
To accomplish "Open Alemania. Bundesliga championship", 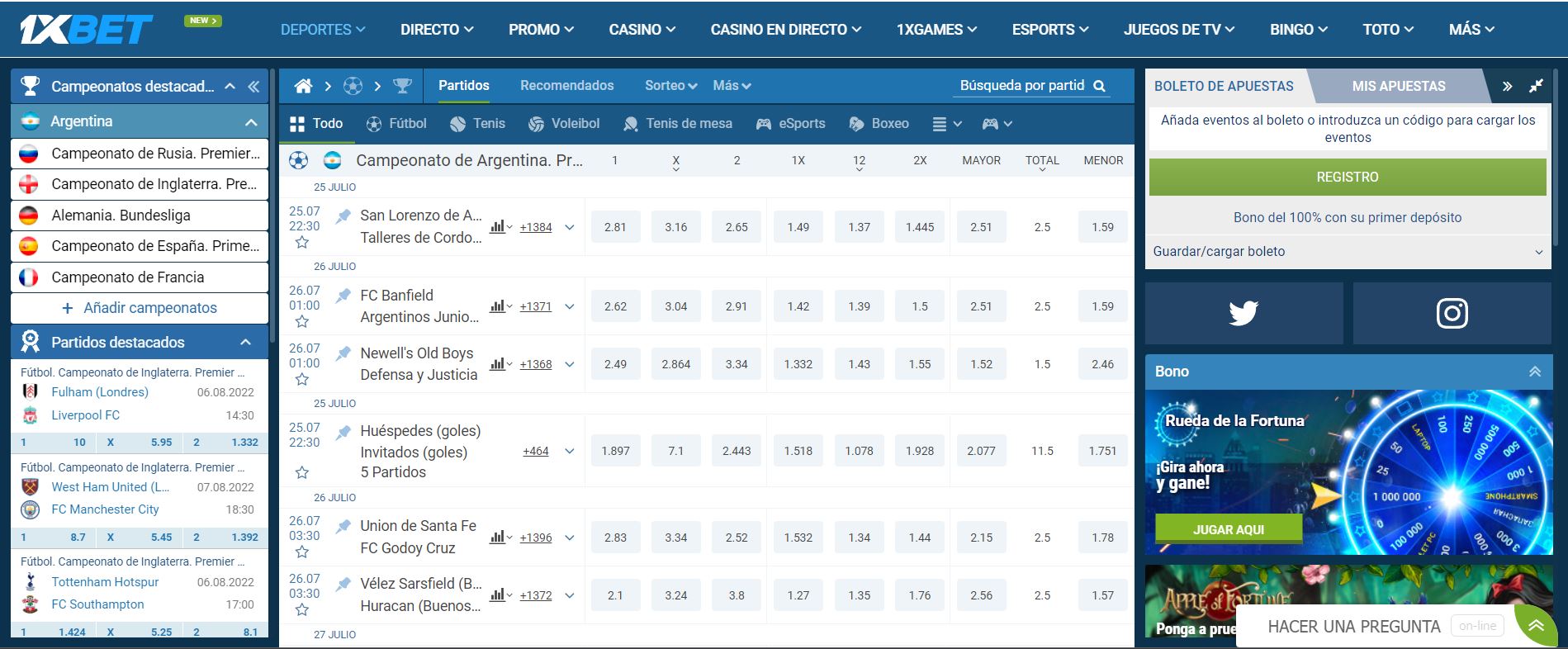I will click(140, 216).
